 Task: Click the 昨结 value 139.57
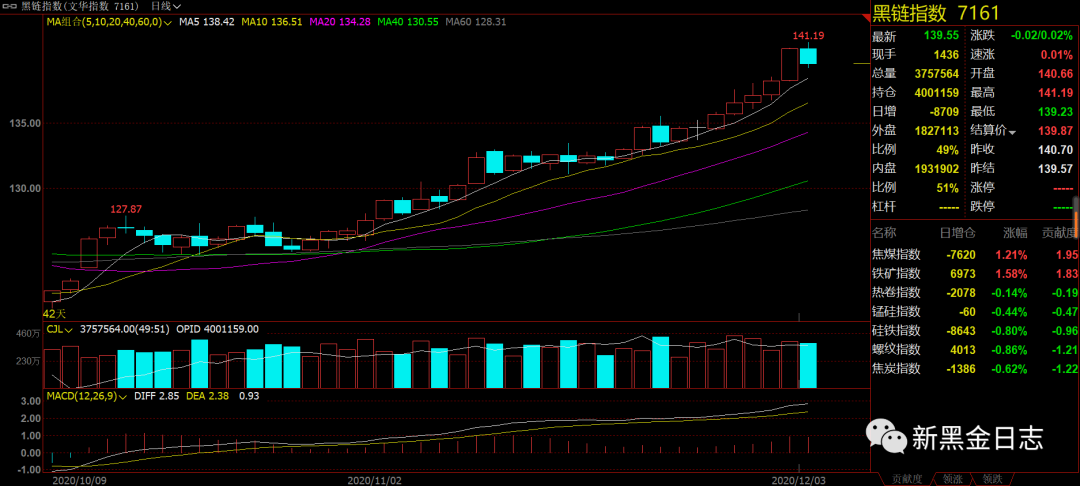(x=1057, y=169)
